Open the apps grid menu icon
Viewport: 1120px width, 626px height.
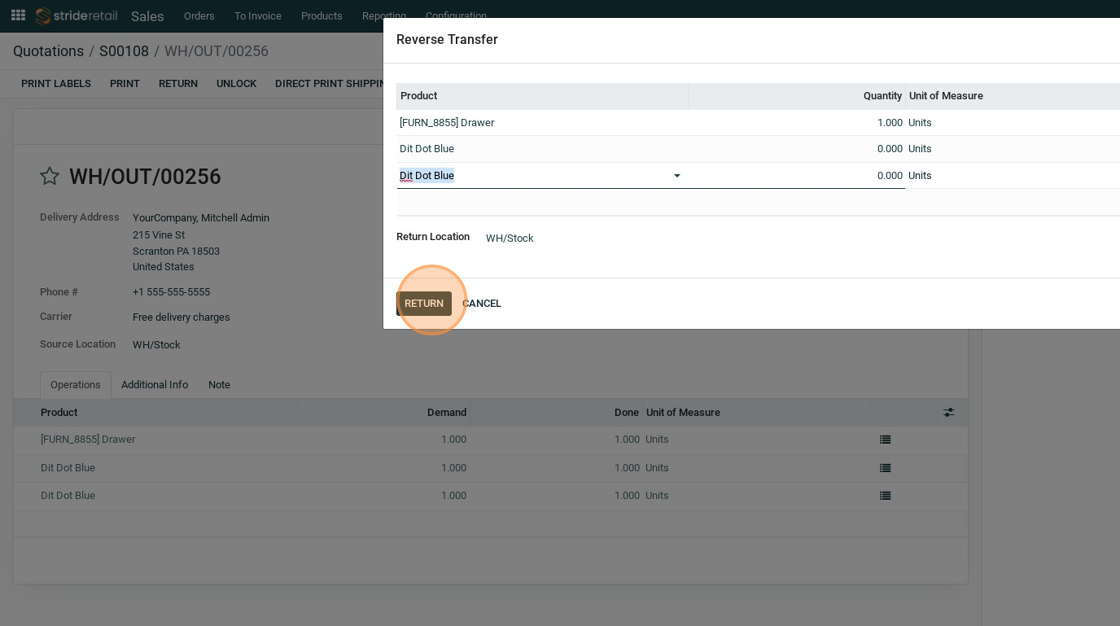[18, 15]
